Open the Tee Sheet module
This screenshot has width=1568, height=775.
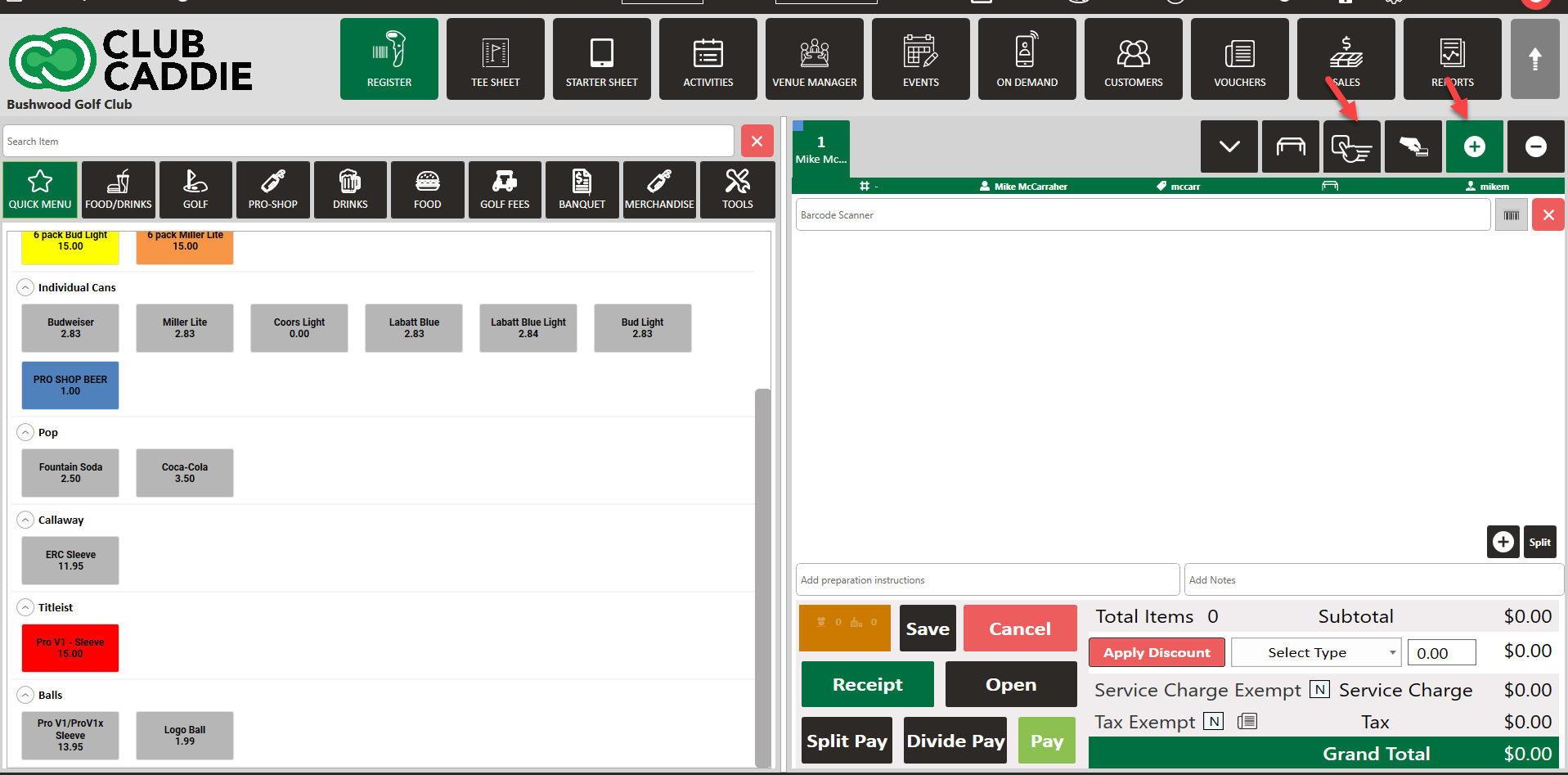pyautogui.click(x=495, y=60)
